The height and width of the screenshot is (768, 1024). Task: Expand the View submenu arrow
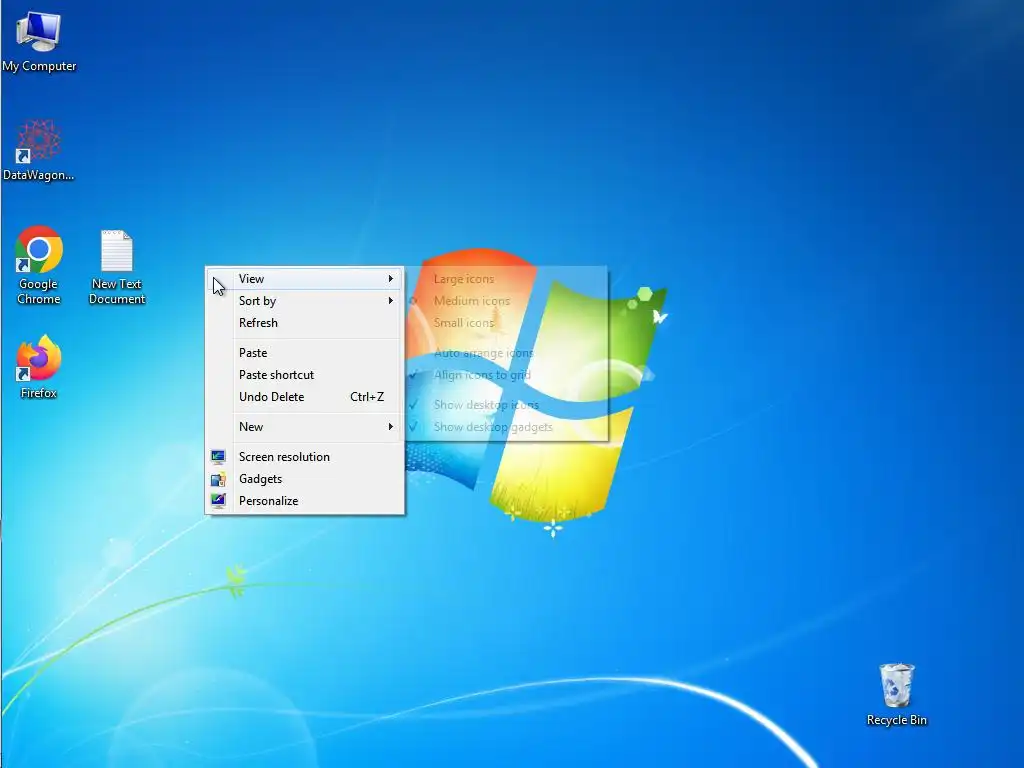click(x=391, y=279)
